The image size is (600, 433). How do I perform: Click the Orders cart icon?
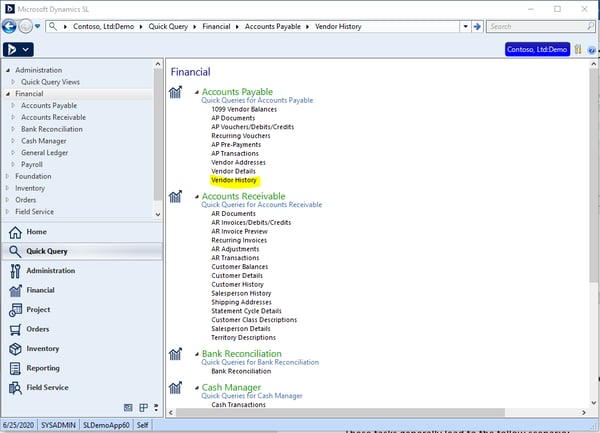coord(15,329)
